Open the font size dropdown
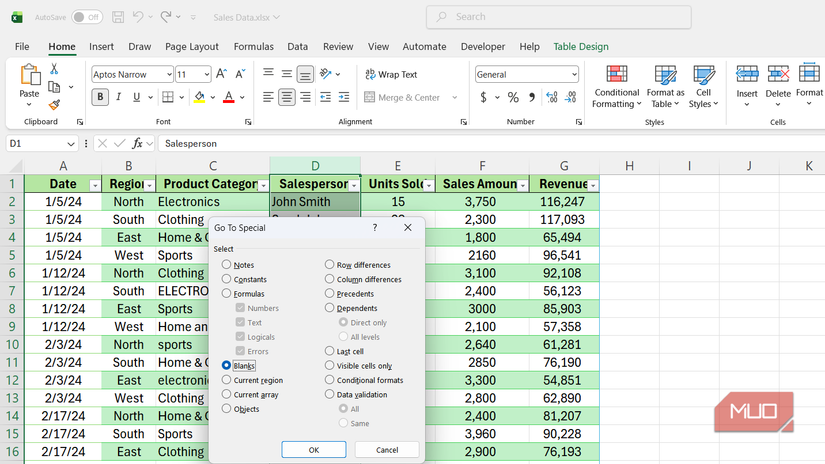This screenshot has width=825, height=464. click(207, 75)
